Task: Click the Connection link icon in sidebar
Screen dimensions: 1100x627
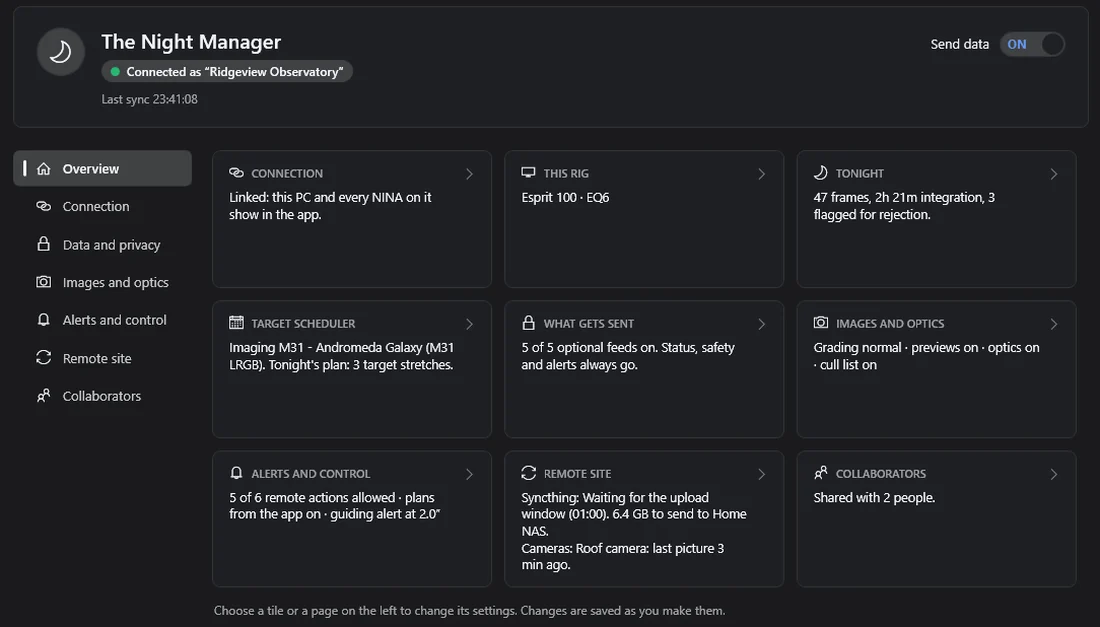Action: [43, 206]
